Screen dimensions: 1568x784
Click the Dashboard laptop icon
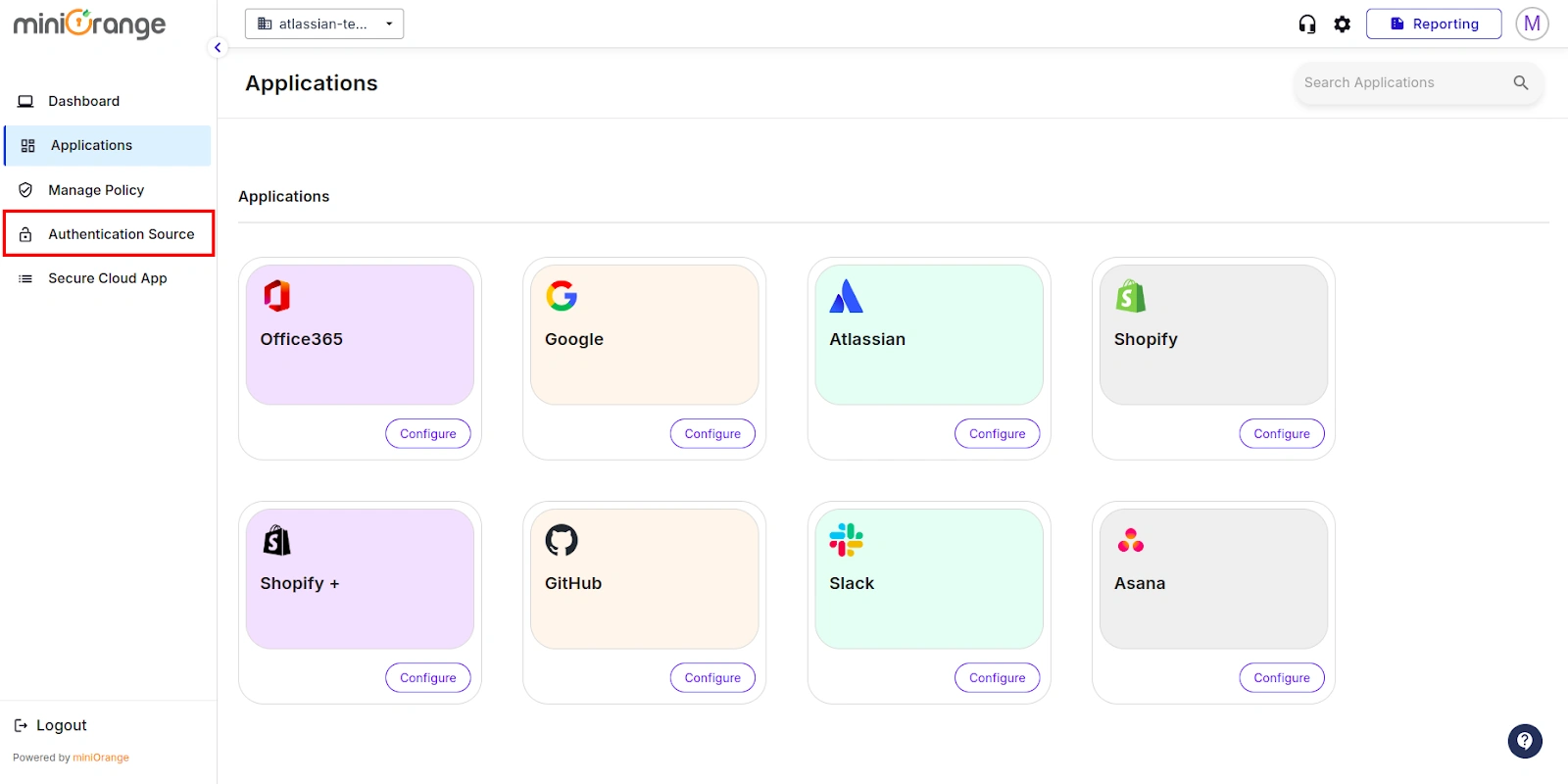pyautogui.click(x=25, y=101)
